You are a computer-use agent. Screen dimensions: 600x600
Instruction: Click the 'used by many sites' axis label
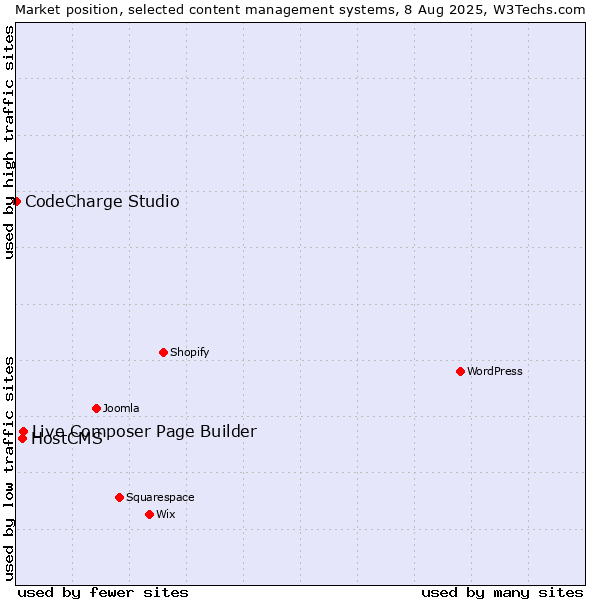coord(502,593)
